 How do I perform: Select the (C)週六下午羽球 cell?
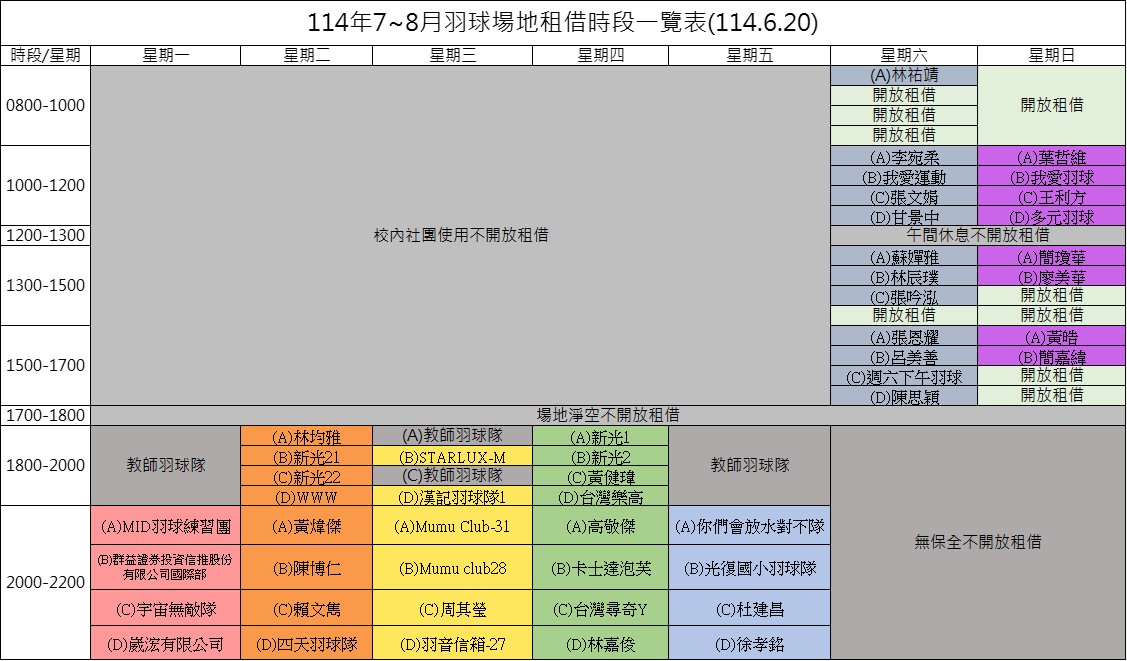(x=903, y=377)
